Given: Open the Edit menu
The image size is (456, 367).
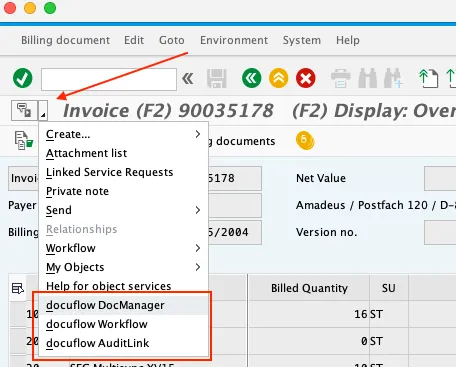Looking at the screenshot, I should point(134,40).
